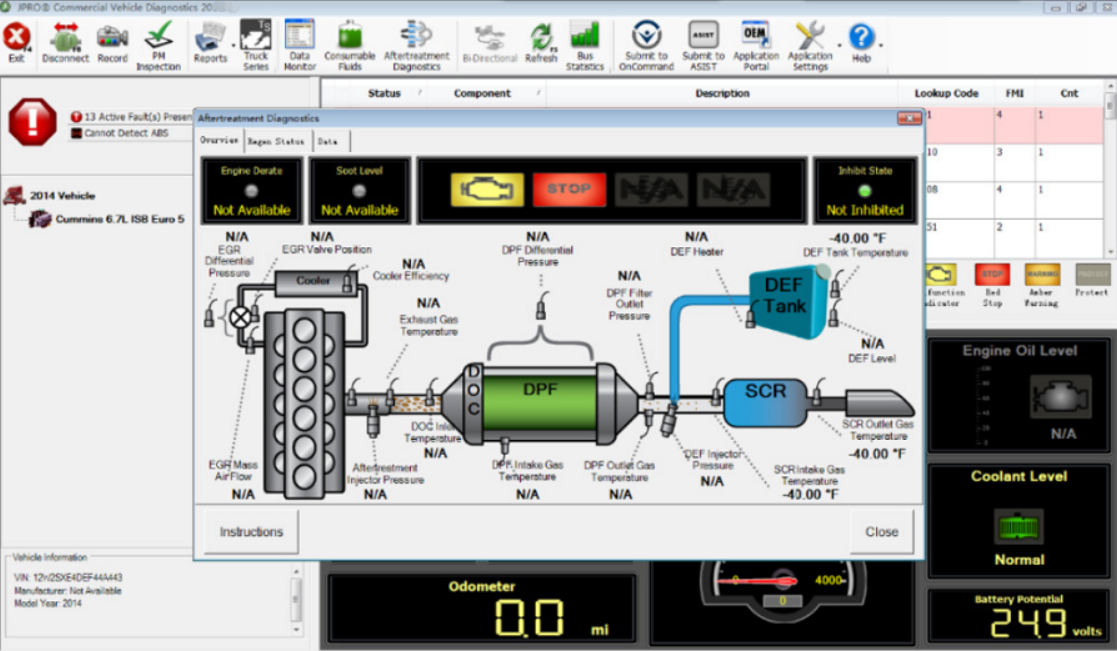Click the Refresh toolbar icon
The image size is (1117, 651).
pos(541,43)
